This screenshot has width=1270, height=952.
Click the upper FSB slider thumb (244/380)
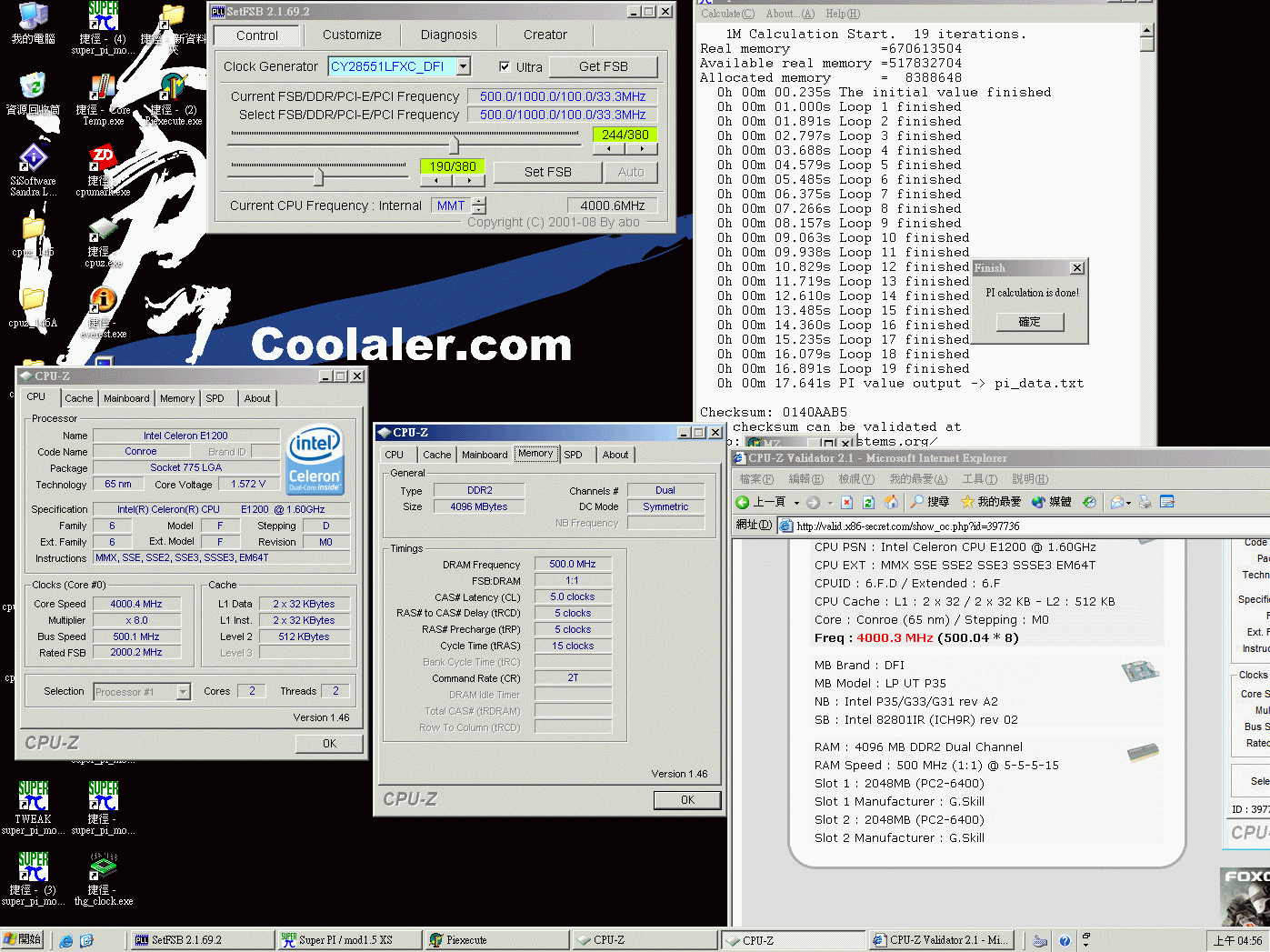tap(453, 145)
